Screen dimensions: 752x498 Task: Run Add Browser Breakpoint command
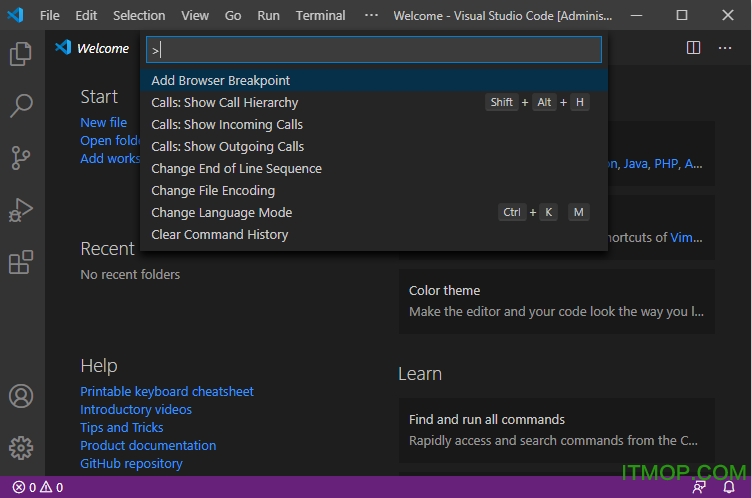coord(374,81)
